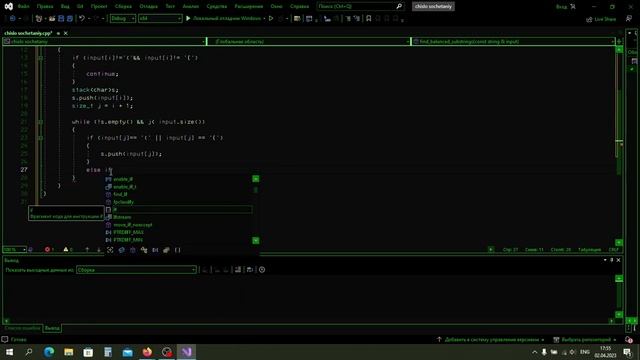Click the warnings count indicator
640x360 pixels.
(x=68, y=249)
